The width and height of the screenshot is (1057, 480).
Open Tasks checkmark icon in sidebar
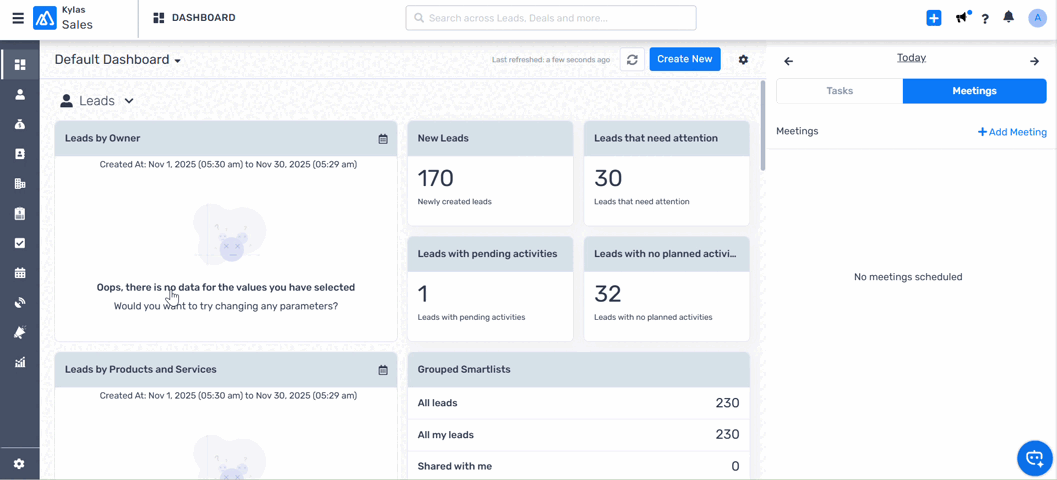click(x=20, y=243)
